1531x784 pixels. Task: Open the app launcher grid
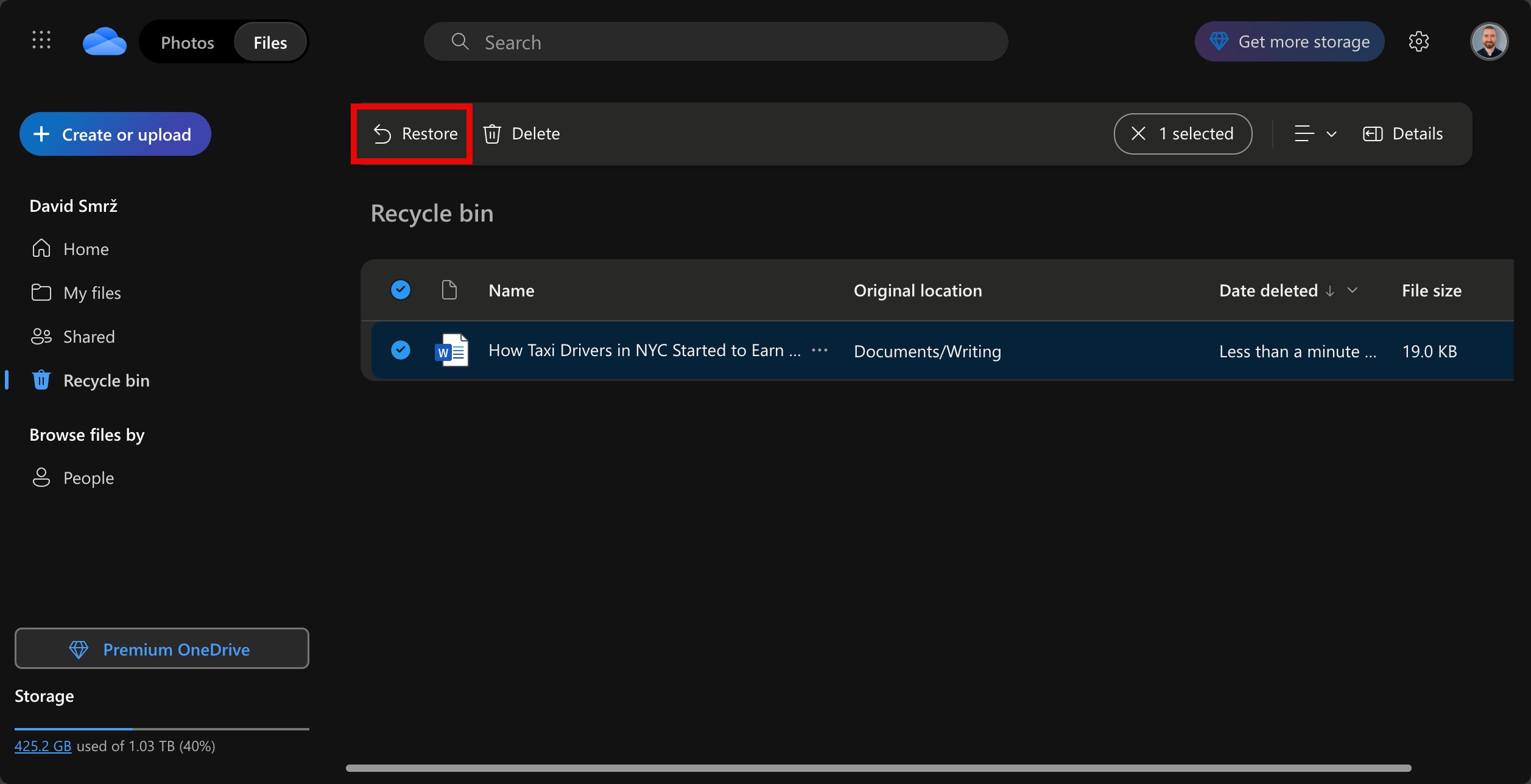tap(41, 40)
